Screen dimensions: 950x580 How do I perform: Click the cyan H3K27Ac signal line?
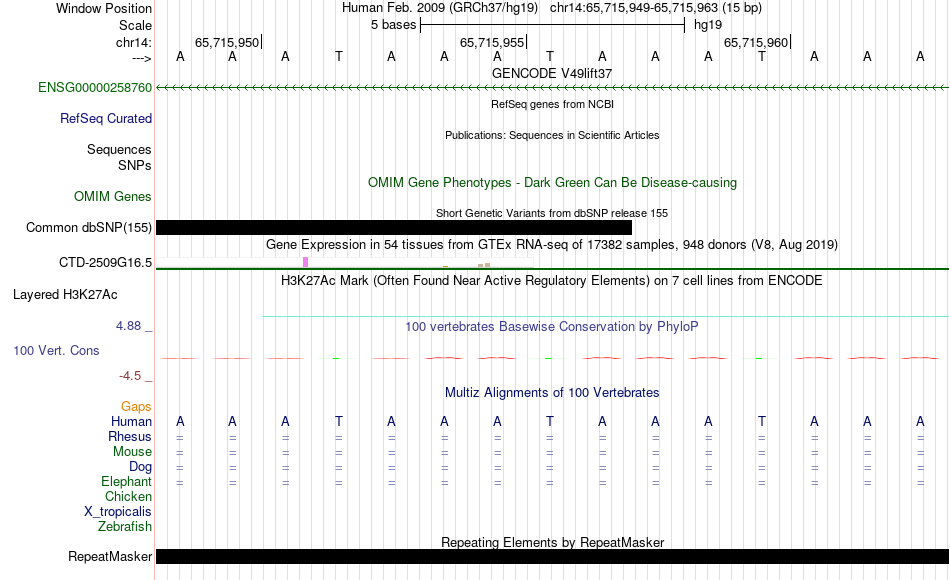pyautogui.click(x=605, y=316)
